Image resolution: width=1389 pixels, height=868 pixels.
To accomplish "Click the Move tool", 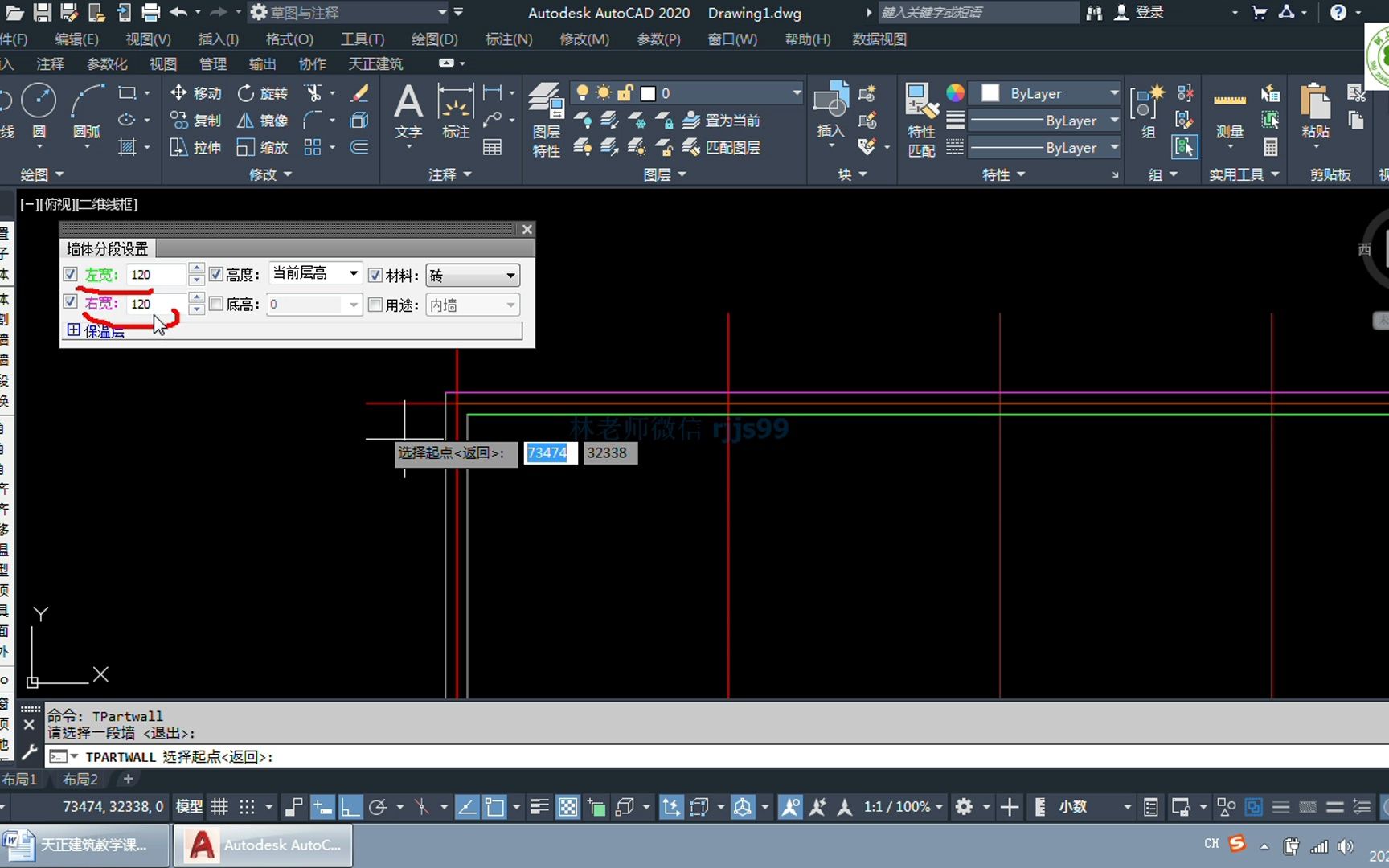I will [195, 93].
